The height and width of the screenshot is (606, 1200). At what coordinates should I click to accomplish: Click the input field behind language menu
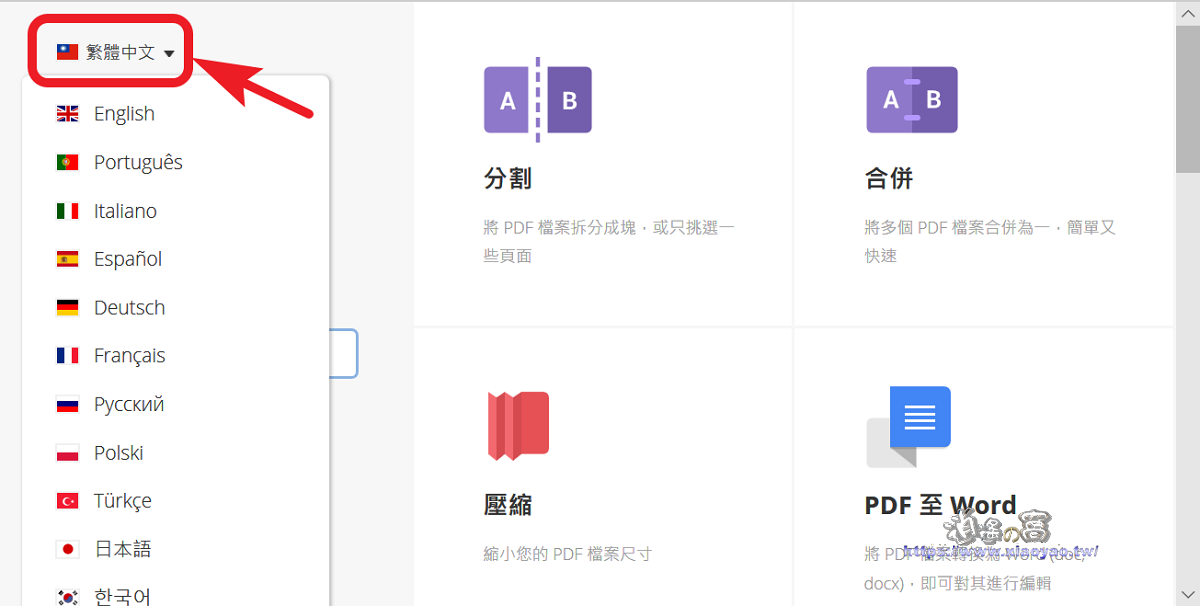343,354
